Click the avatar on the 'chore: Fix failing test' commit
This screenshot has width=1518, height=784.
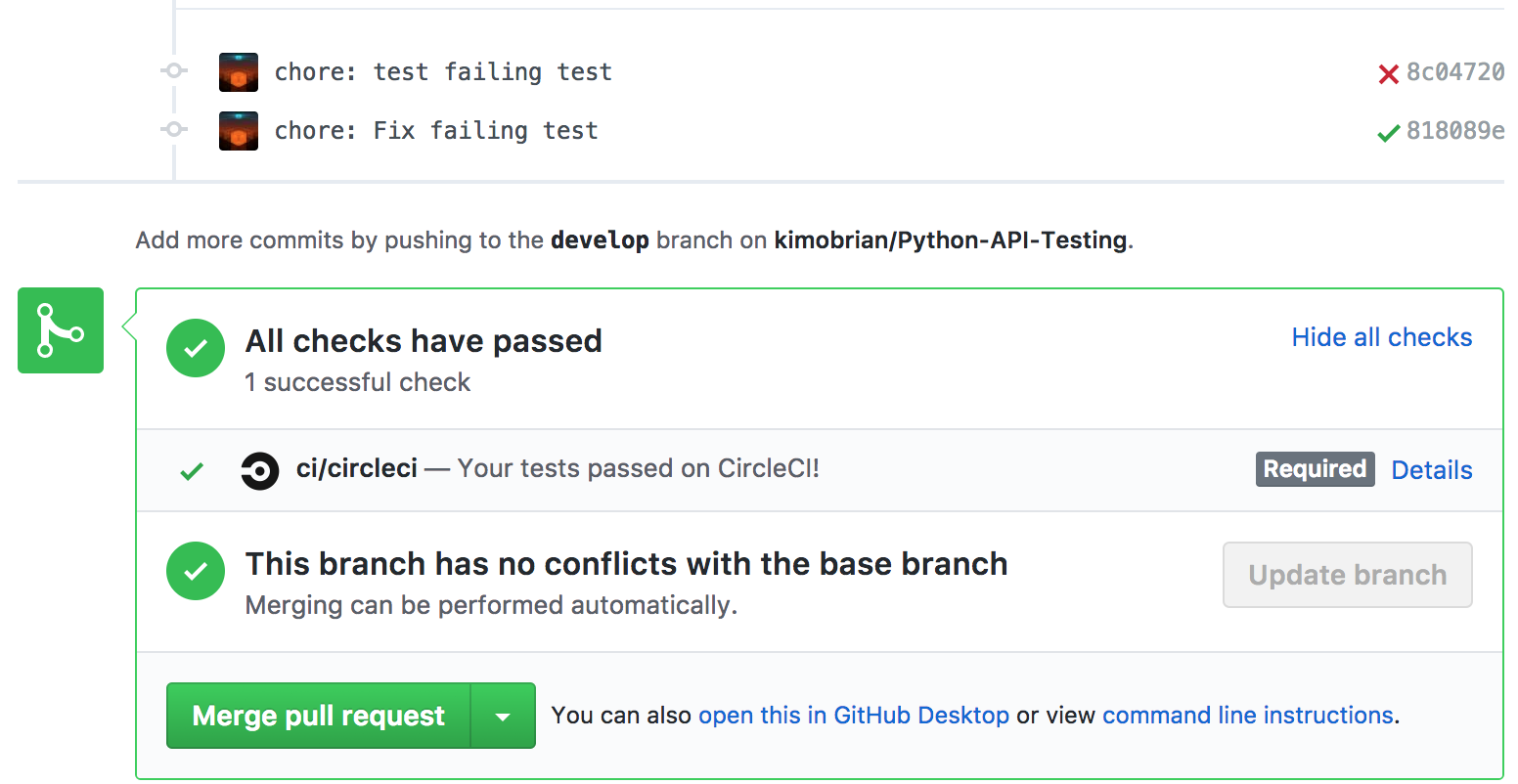coord(238,129)
